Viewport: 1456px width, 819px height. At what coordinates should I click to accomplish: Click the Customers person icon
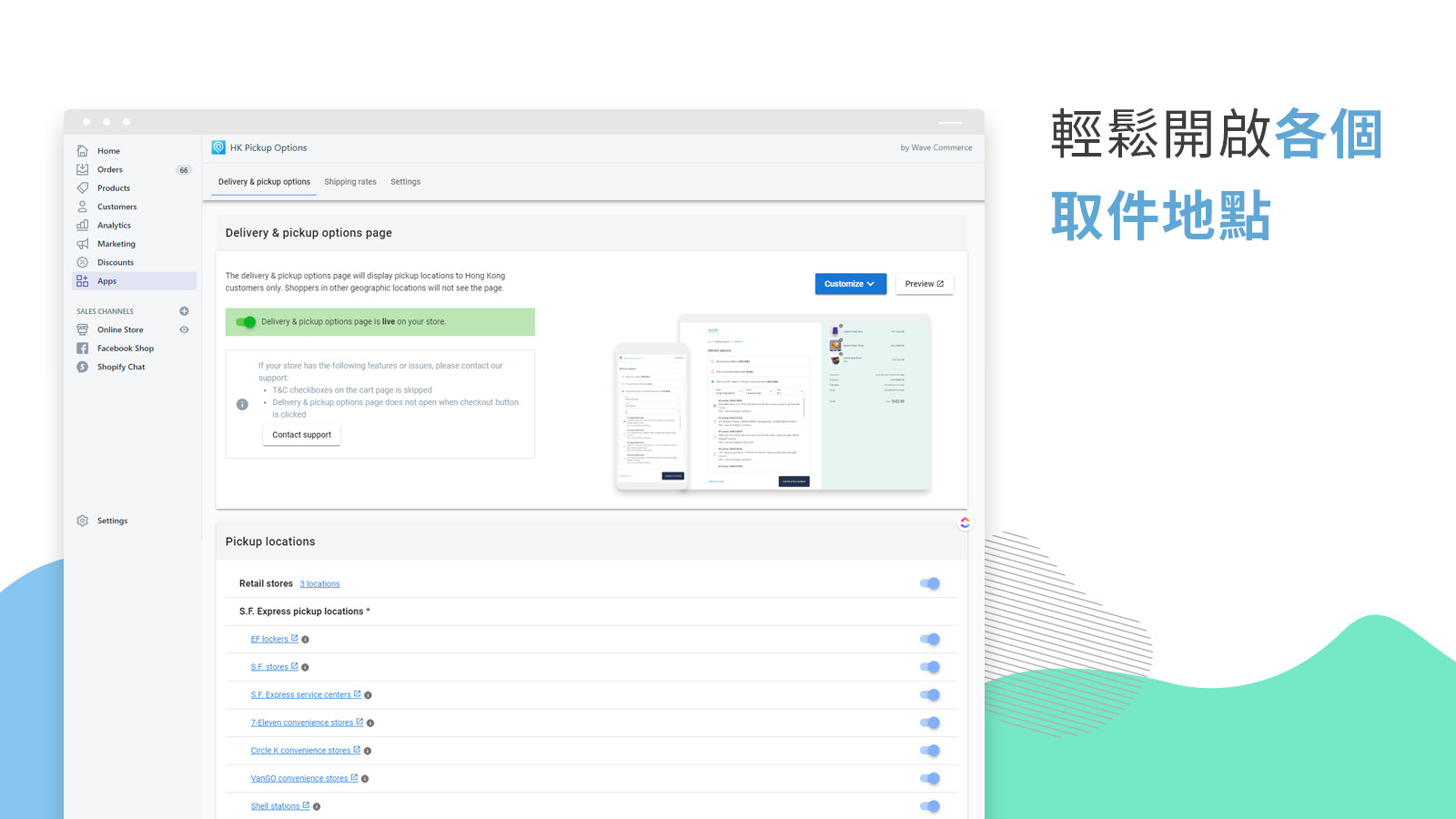point(83,207)
